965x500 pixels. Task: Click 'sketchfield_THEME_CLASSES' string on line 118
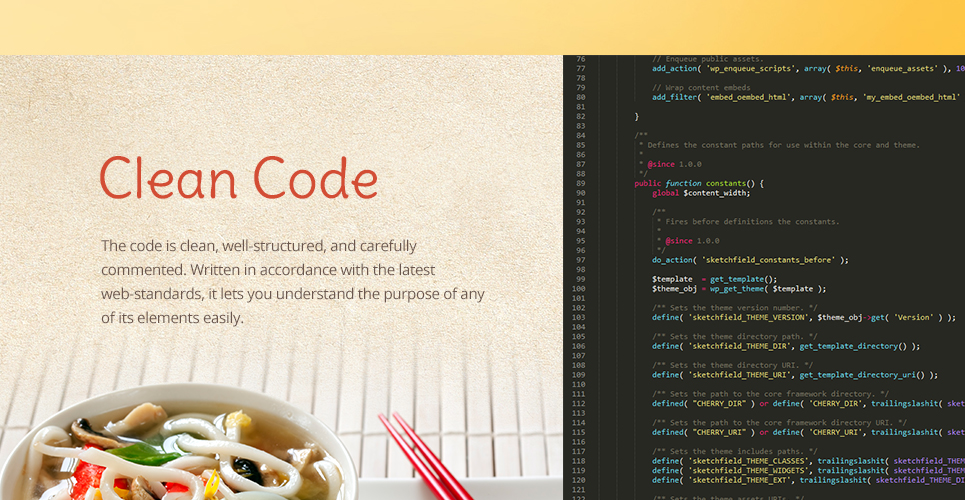click(748, 461)
